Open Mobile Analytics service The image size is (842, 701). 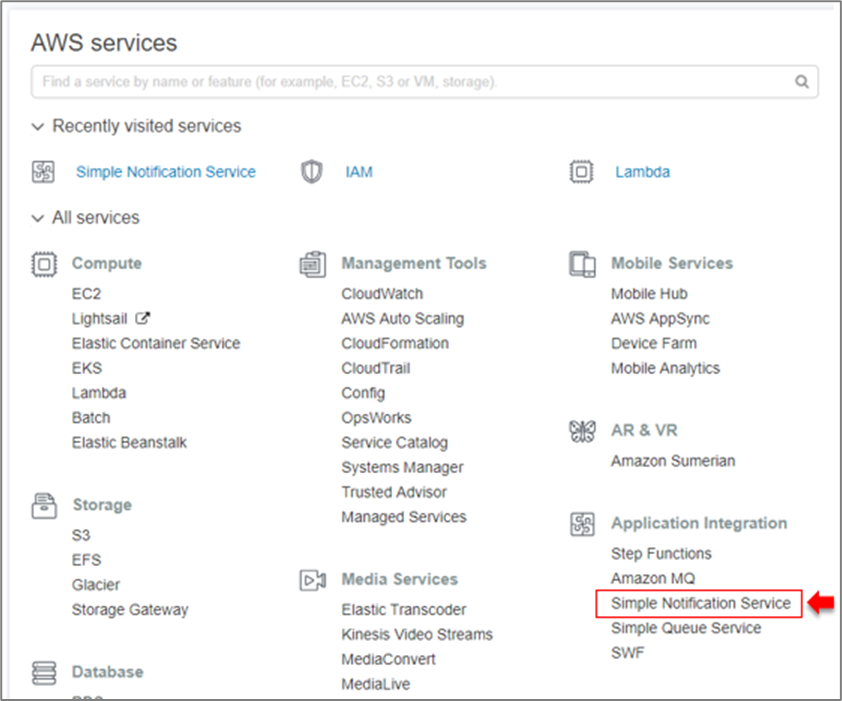tap(666, 368)
